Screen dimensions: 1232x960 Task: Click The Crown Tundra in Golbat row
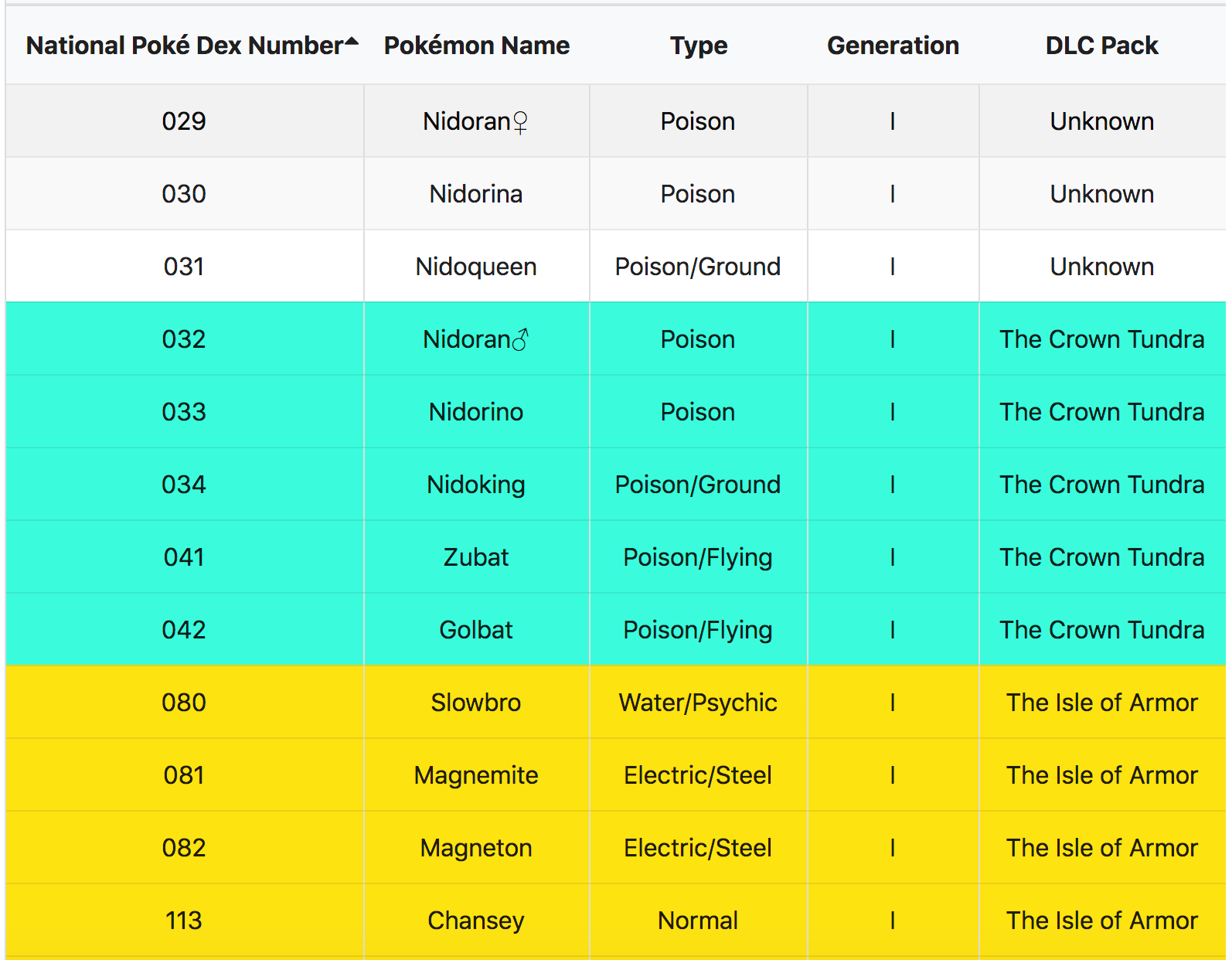1101,630
